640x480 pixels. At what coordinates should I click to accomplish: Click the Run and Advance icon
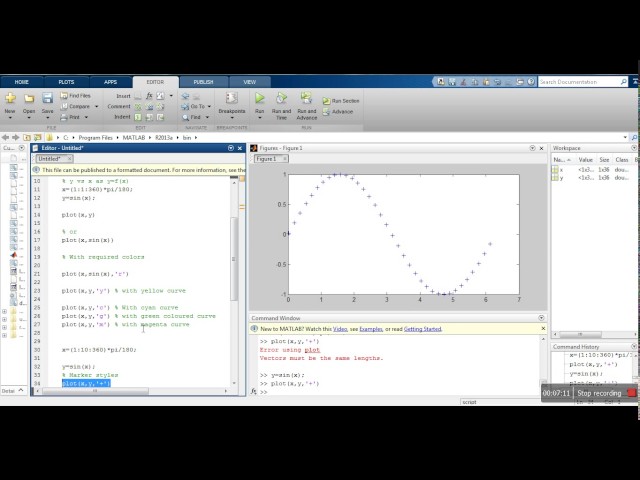click(x=306, y=98)
